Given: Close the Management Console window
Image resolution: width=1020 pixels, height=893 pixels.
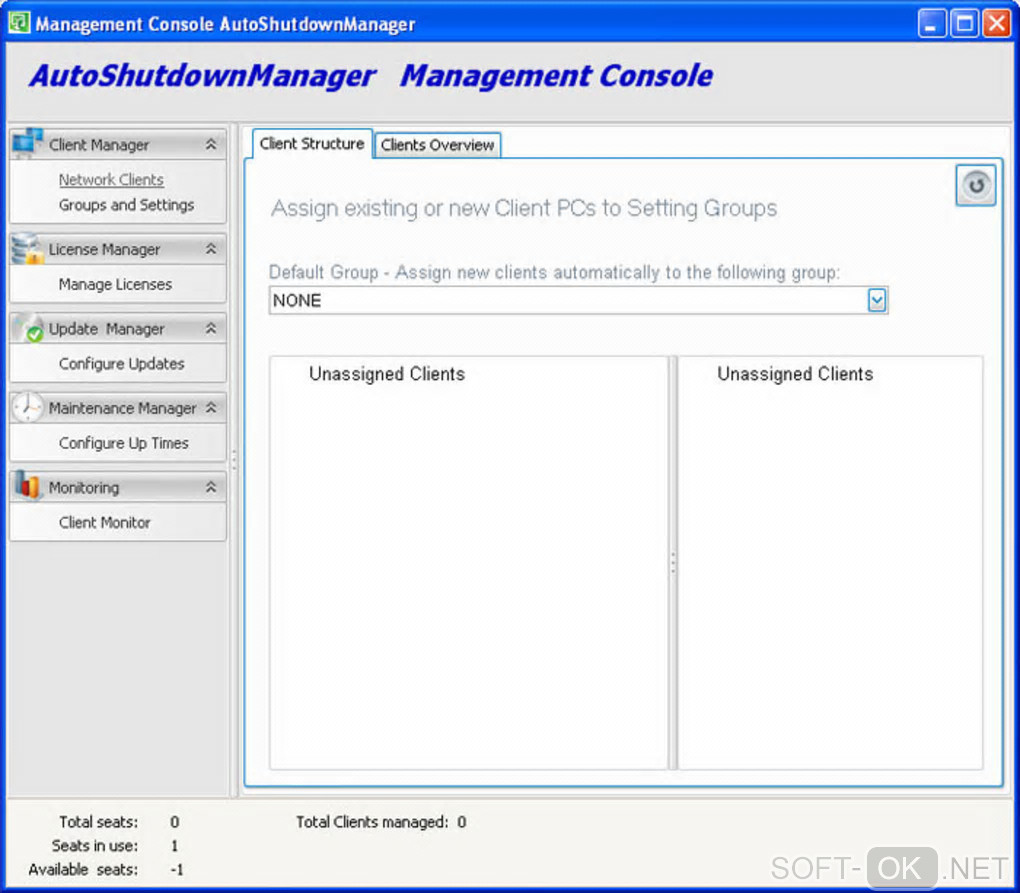Looking at the screenshot, I should point(997,23).
